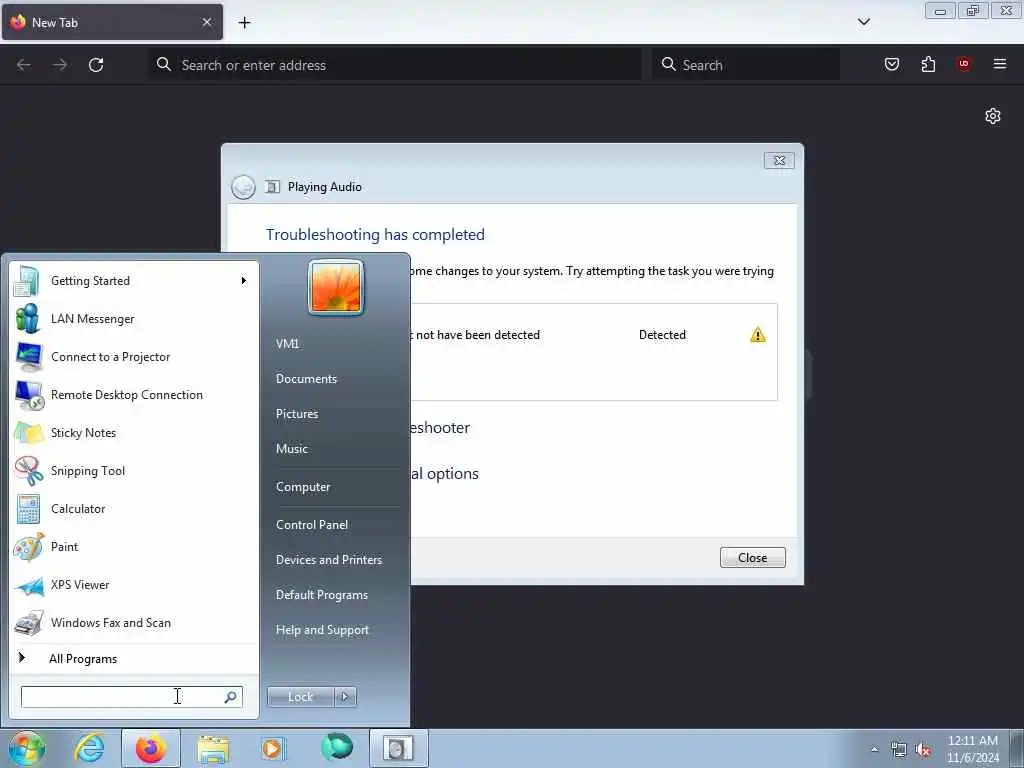
Task: Open Windows Media Player from taskbar
Action: (273, 748)
